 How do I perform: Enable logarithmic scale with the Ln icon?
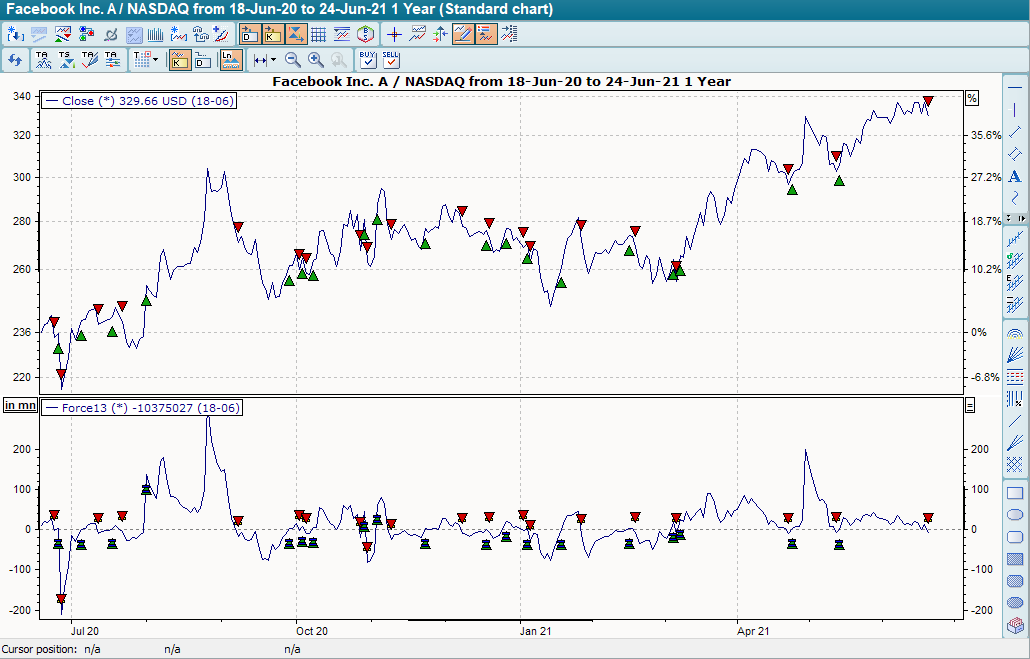coord(230,60)
